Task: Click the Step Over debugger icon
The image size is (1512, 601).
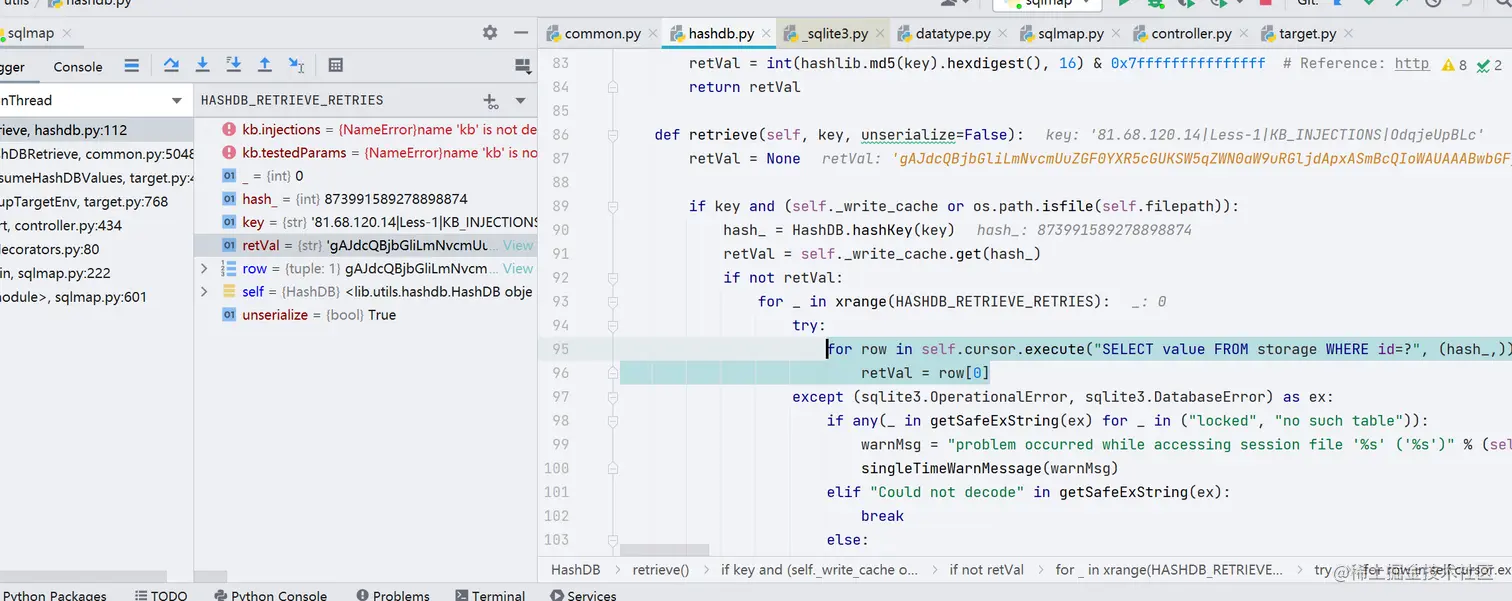Action: point(171,65)
